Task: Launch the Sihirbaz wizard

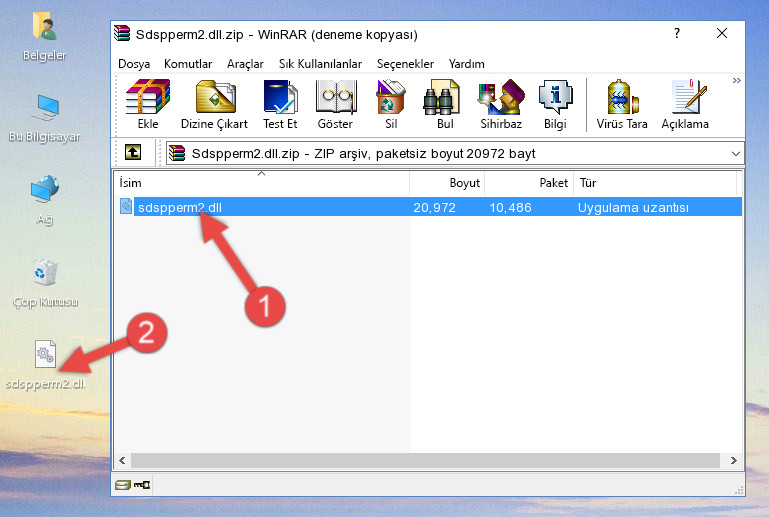Action: click(501, 104)
